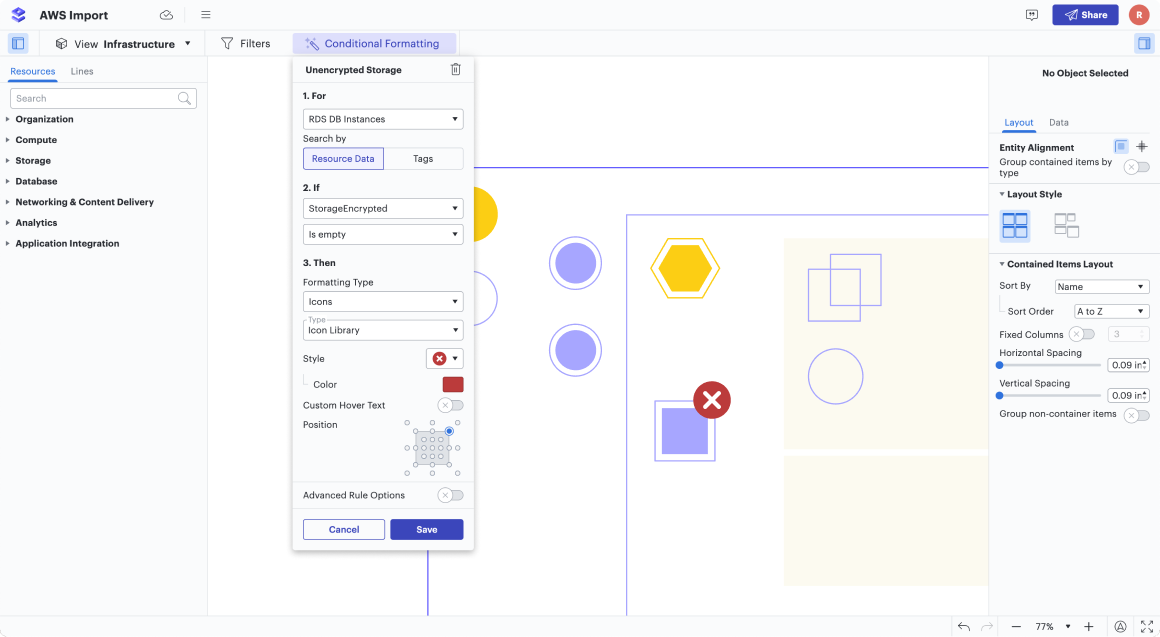Open Conditional Formatting button
Screen dimensions: 1160x637
pos(374,44)
